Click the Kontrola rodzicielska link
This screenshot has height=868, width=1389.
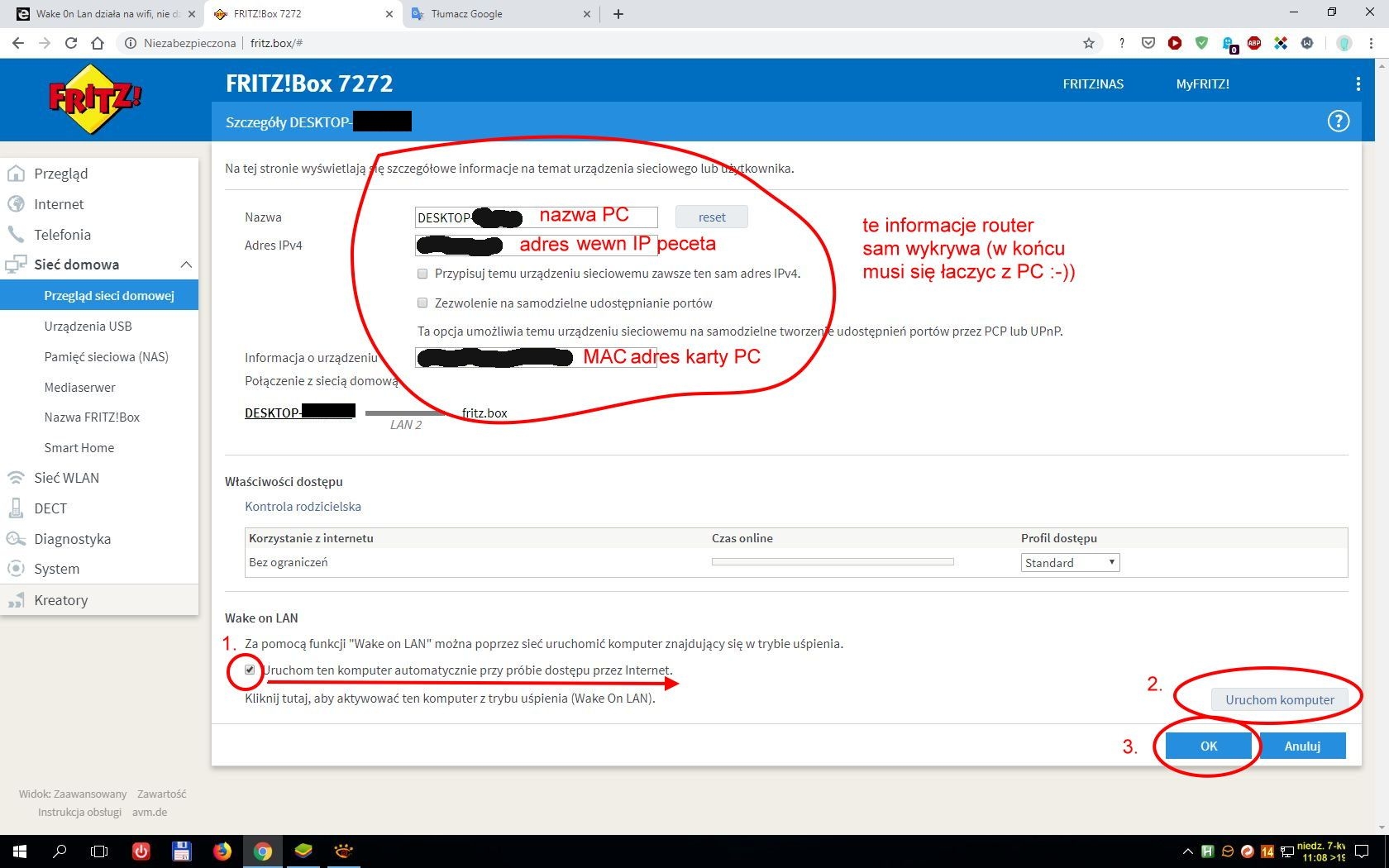(x=303, y=506)
